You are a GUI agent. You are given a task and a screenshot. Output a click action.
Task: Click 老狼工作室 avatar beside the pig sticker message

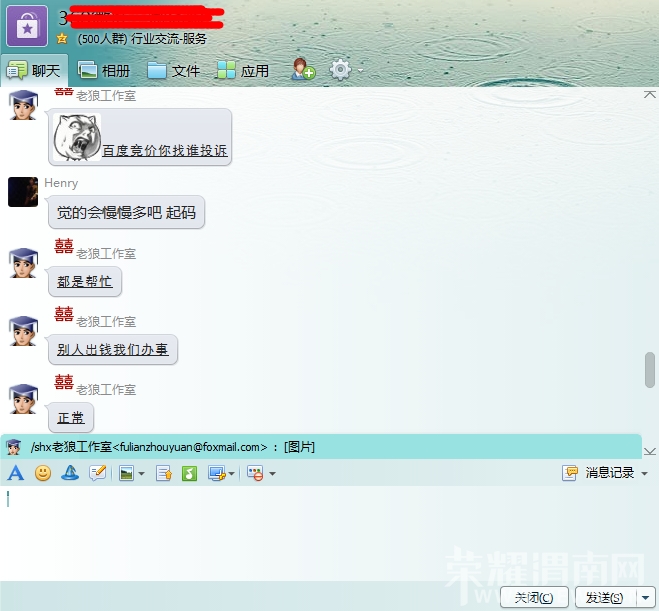(24, 105)
